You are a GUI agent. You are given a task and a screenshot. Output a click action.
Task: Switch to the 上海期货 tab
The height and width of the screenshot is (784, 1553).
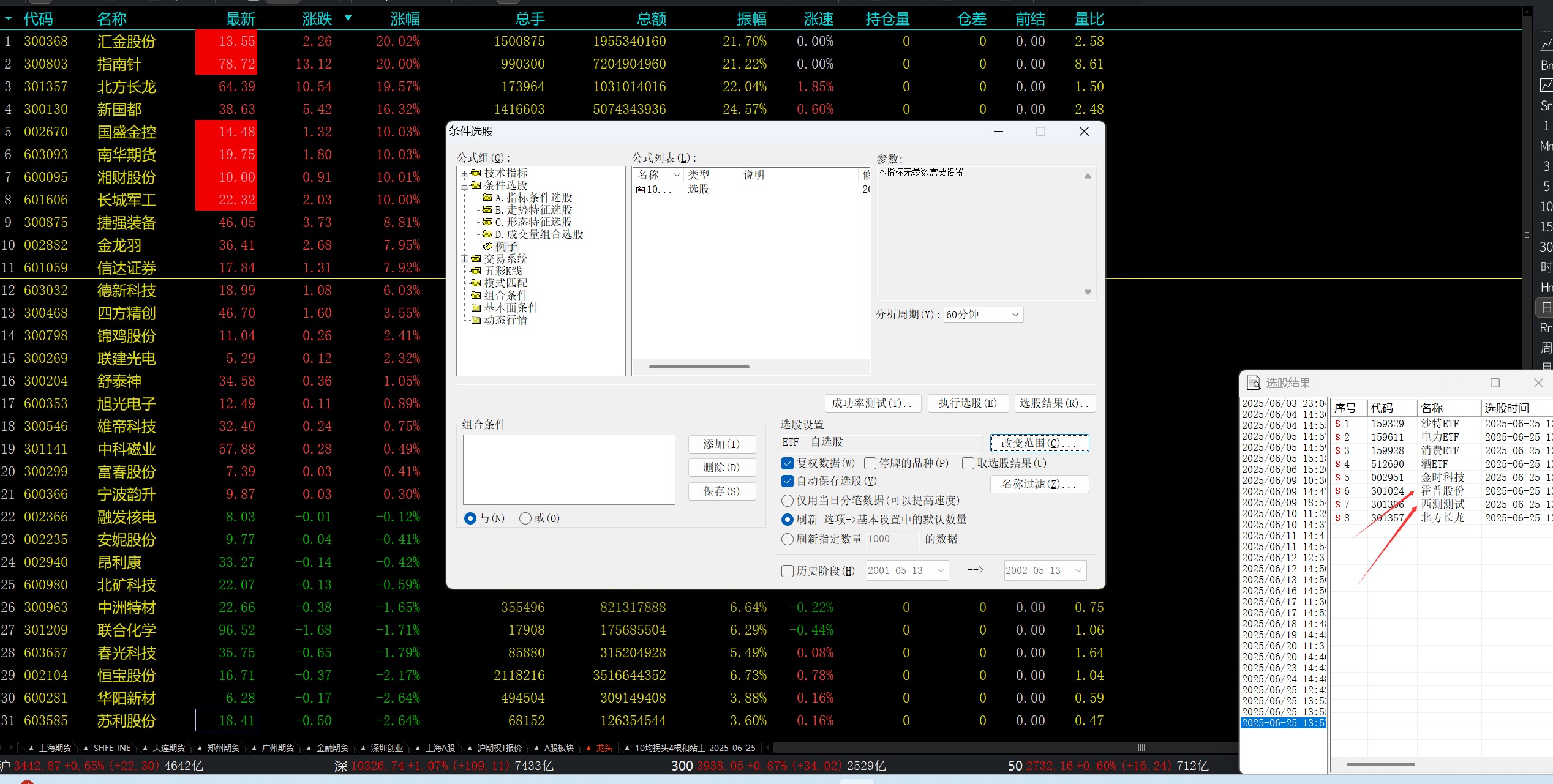[x=51, y=748]
